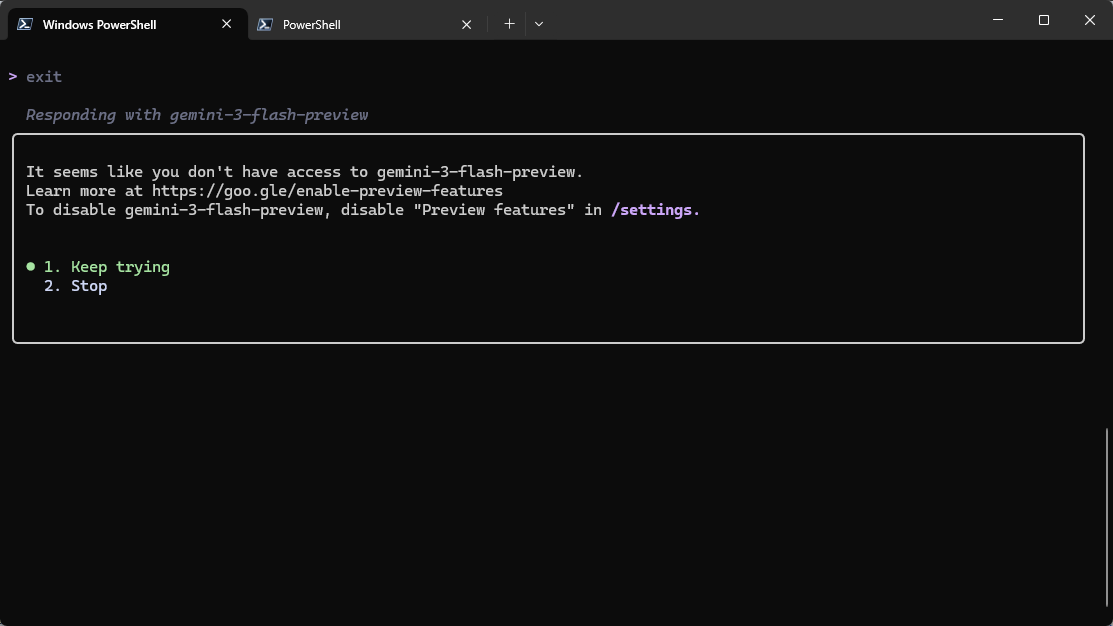
Task: Close the second PowerShell tab
Action: tap(466, 24)
